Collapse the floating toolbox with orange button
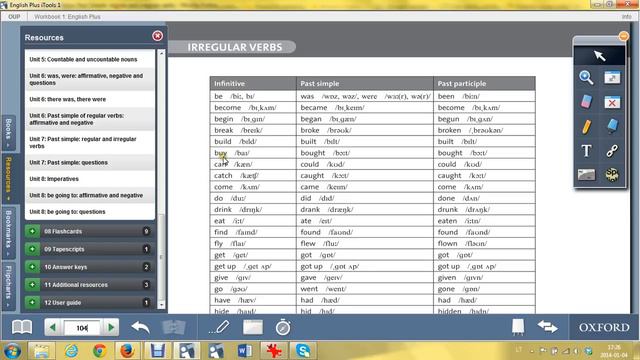 (623, 36)
